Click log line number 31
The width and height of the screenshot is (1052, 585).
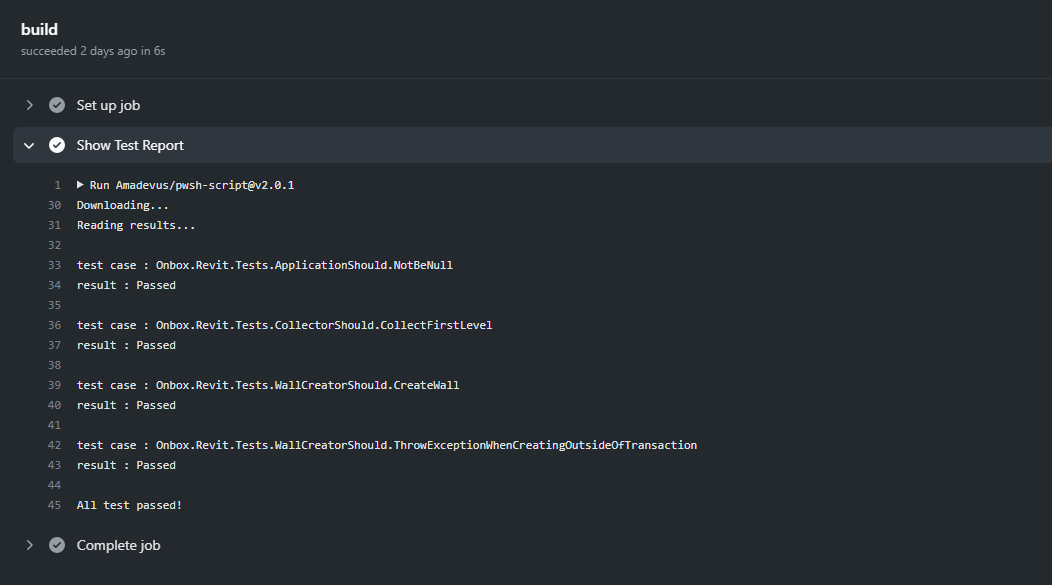[x=54, y=225]
